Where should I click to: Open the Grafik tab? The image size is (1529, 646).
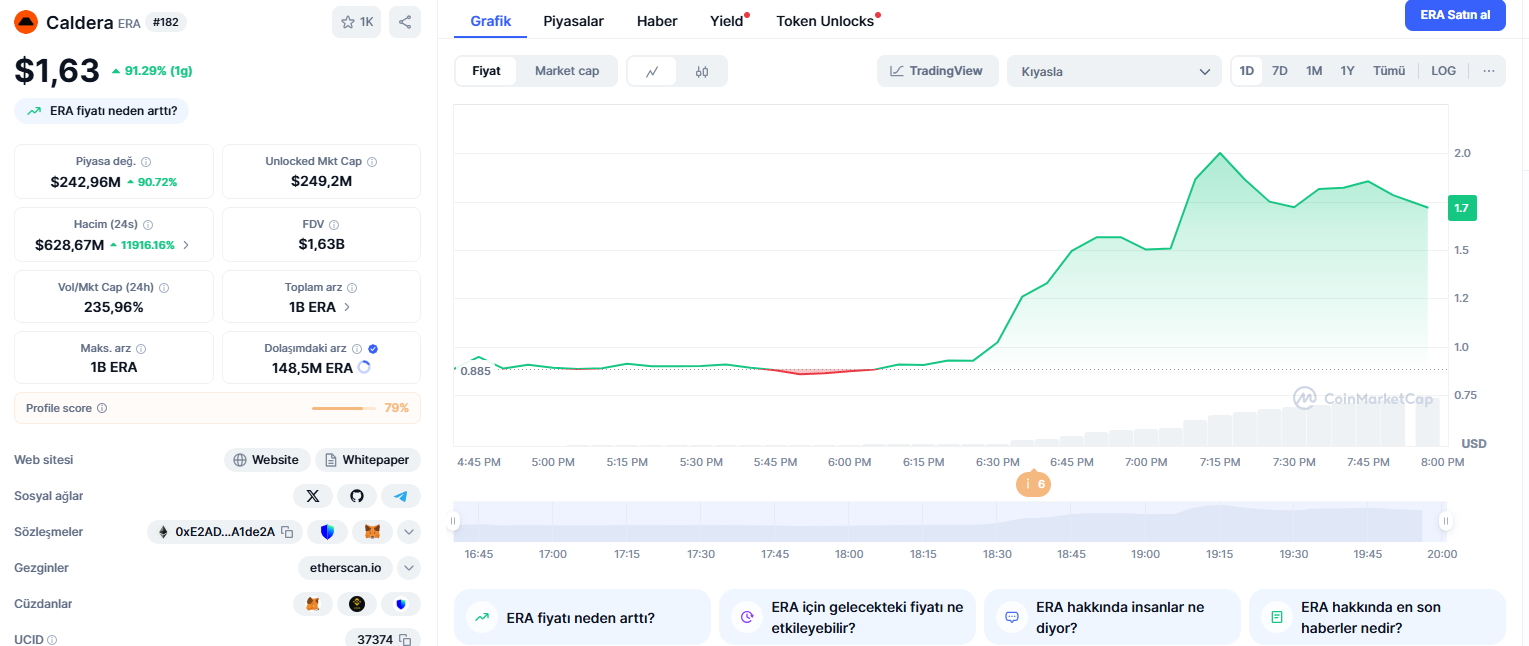(x=490, y=21)
